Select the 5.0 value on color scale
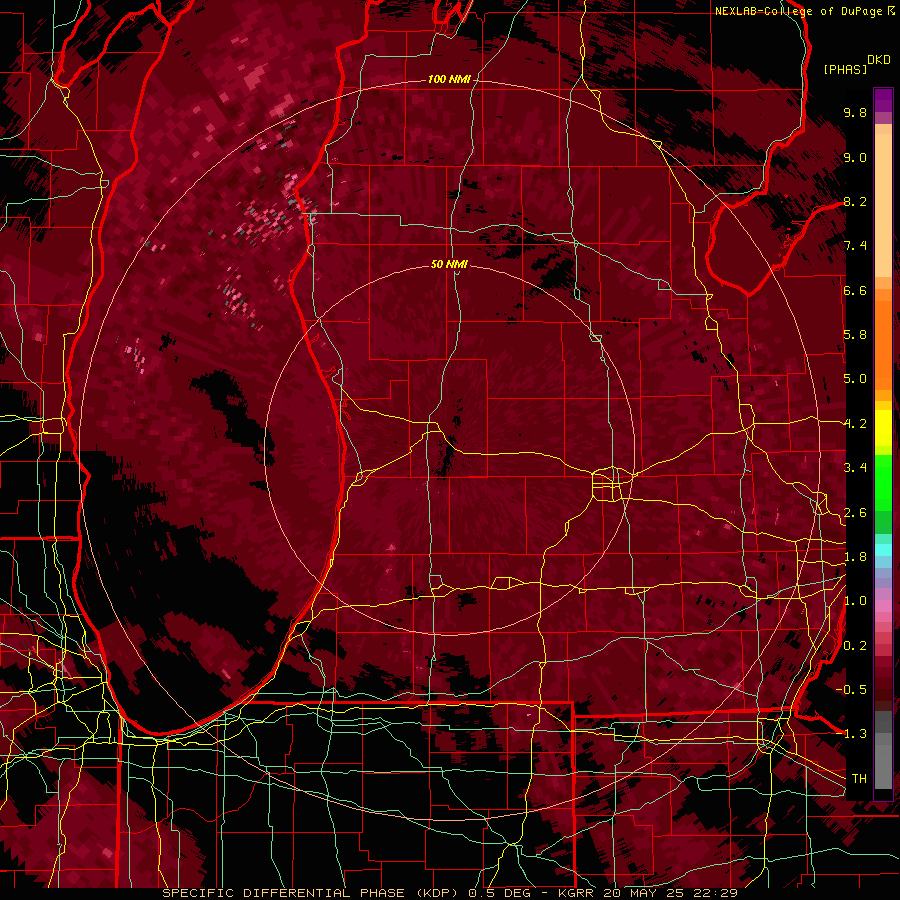Screen dimensions: 900x900 click(855, 379)
